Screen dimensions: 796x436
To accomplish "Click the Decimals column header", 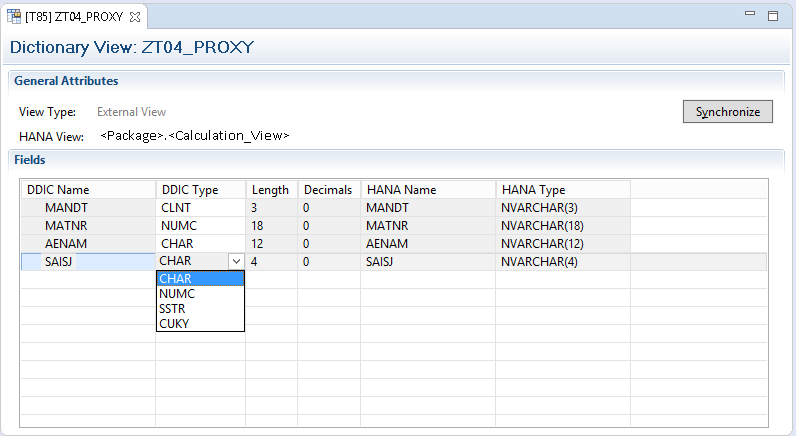I will click(329, 190).
